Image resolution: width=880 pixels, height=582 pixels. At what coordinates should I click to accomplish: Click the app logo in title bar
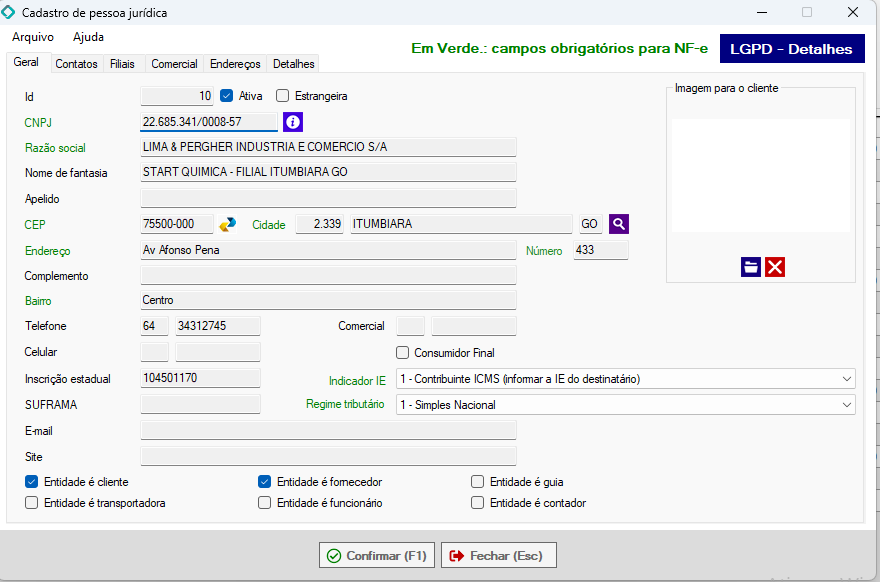pos(10,13)
